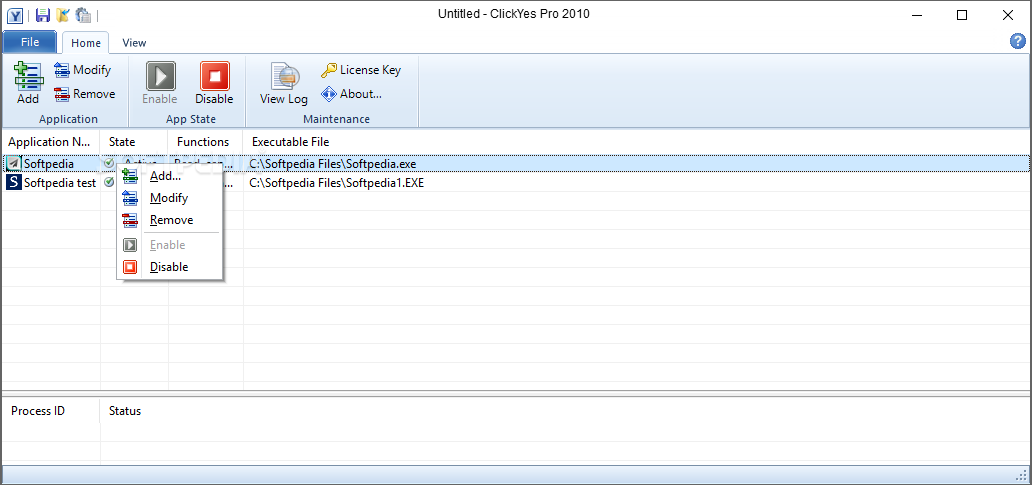Switch to the Home tab
Image resolution: width=1032 pixels, height=485 pixels.
click(86, 43)
